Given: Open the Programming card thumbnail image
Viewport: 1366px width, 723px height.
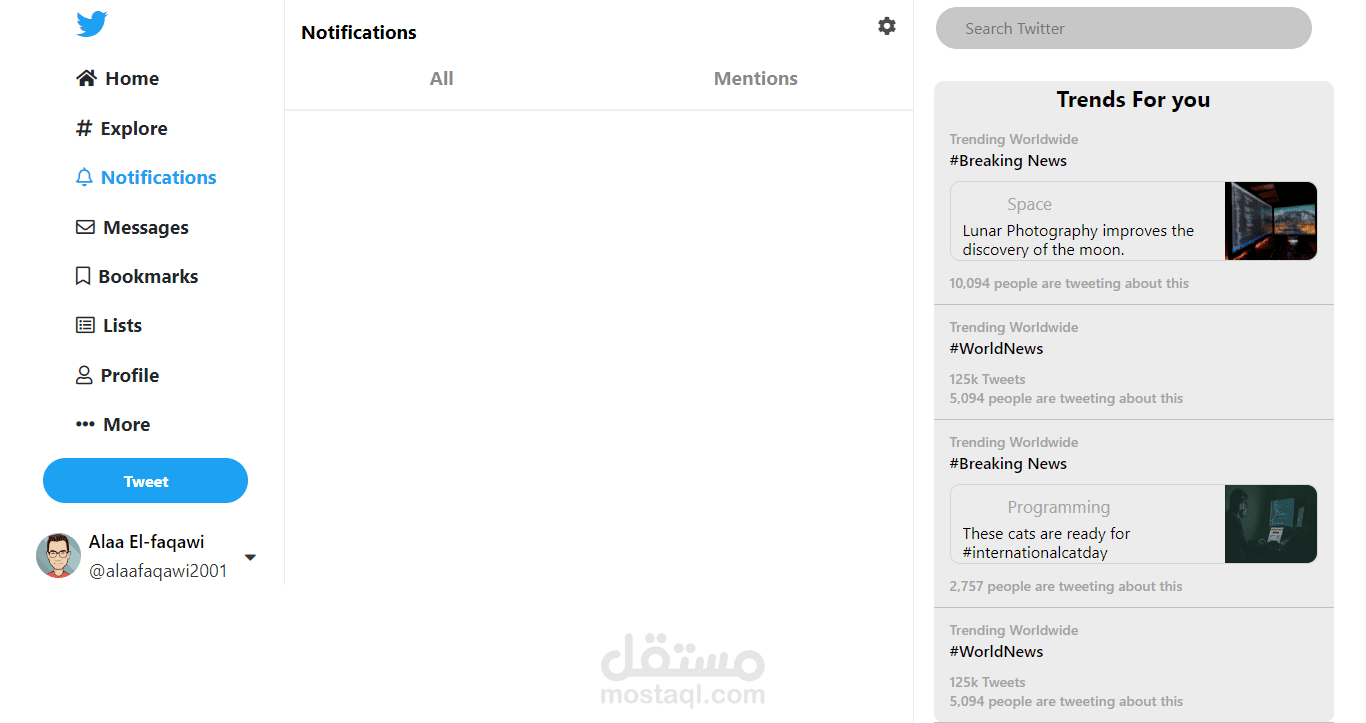Looking at the screenshot, I should tap(1270, 524).
